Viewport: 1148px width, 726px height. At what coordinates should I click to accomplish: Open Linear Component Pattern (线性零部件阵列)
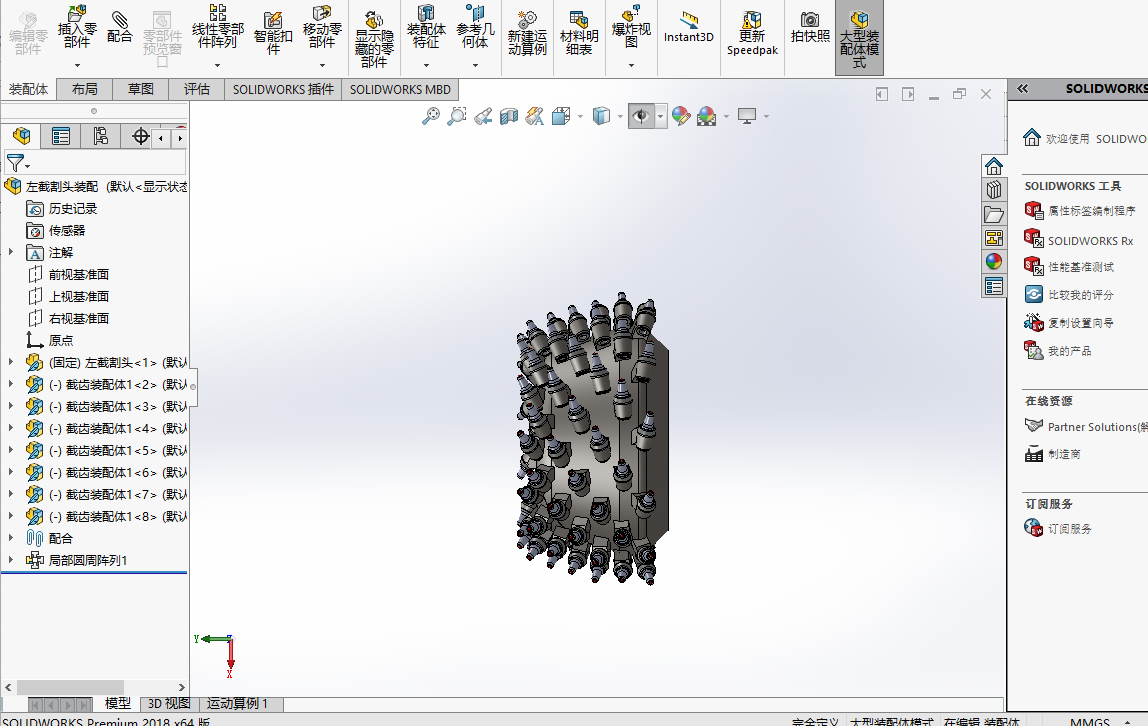point(217,27)
